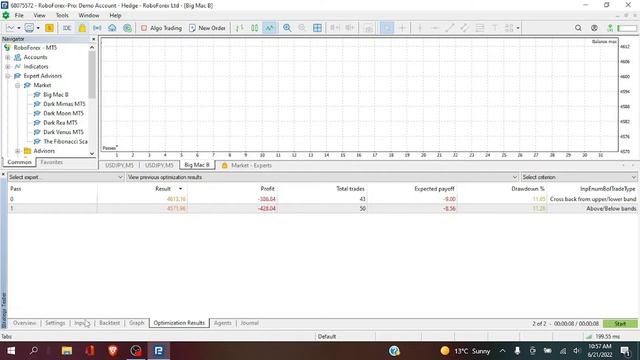Switch chart to line chart icon
640x360 pixels.
[269, 28]
